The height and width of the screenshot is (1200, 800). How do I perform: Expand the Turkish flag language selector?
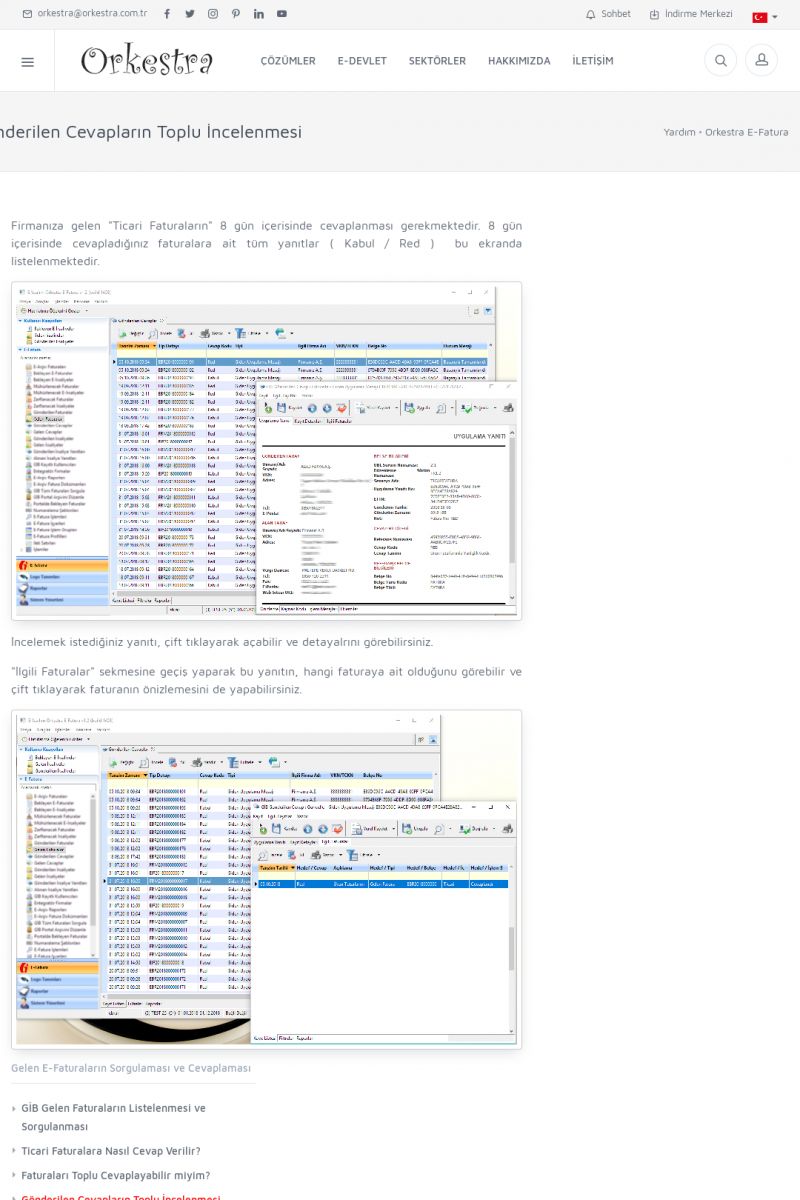(765, 17)
